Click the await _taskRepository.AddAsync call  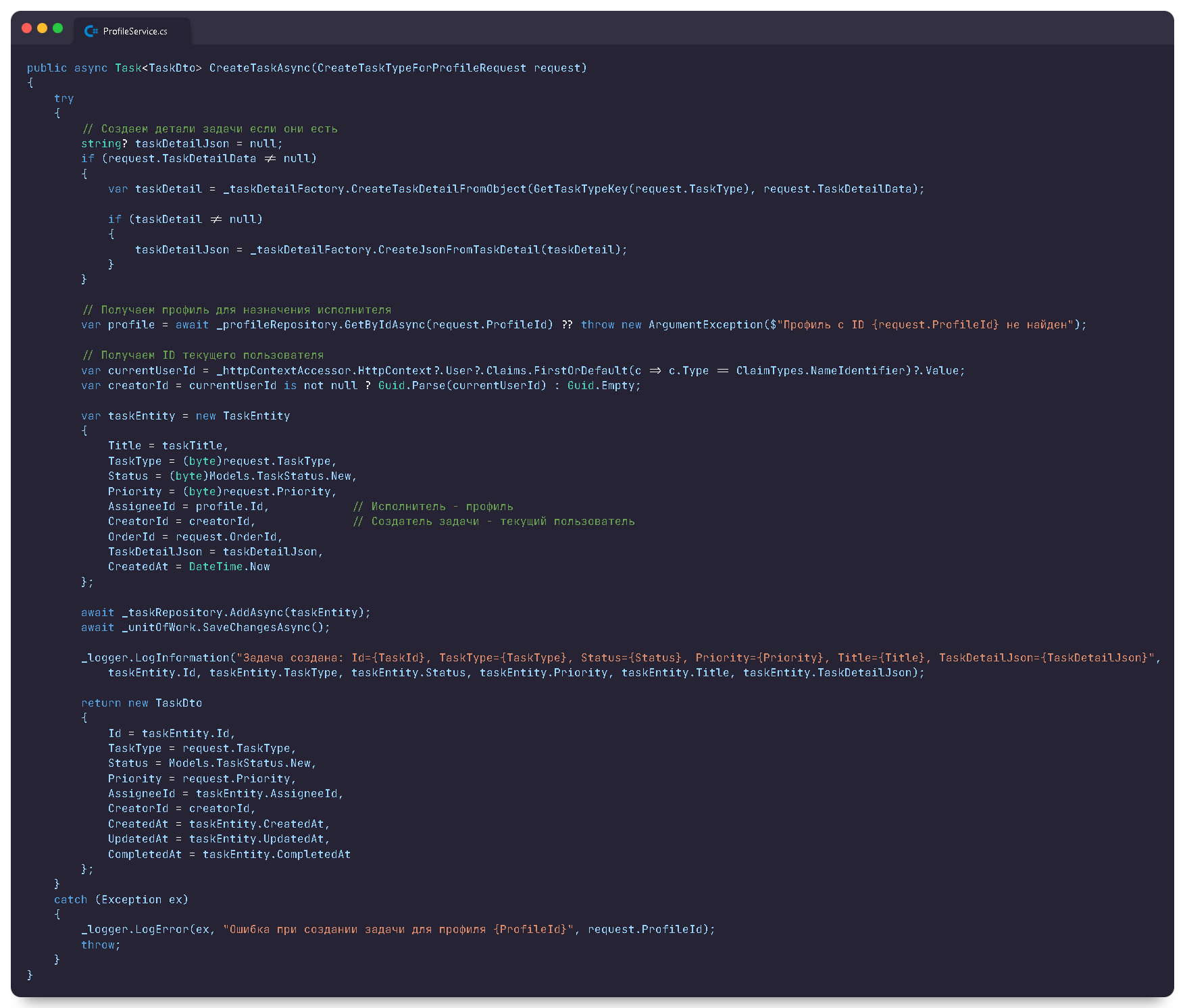coord(226,612)
